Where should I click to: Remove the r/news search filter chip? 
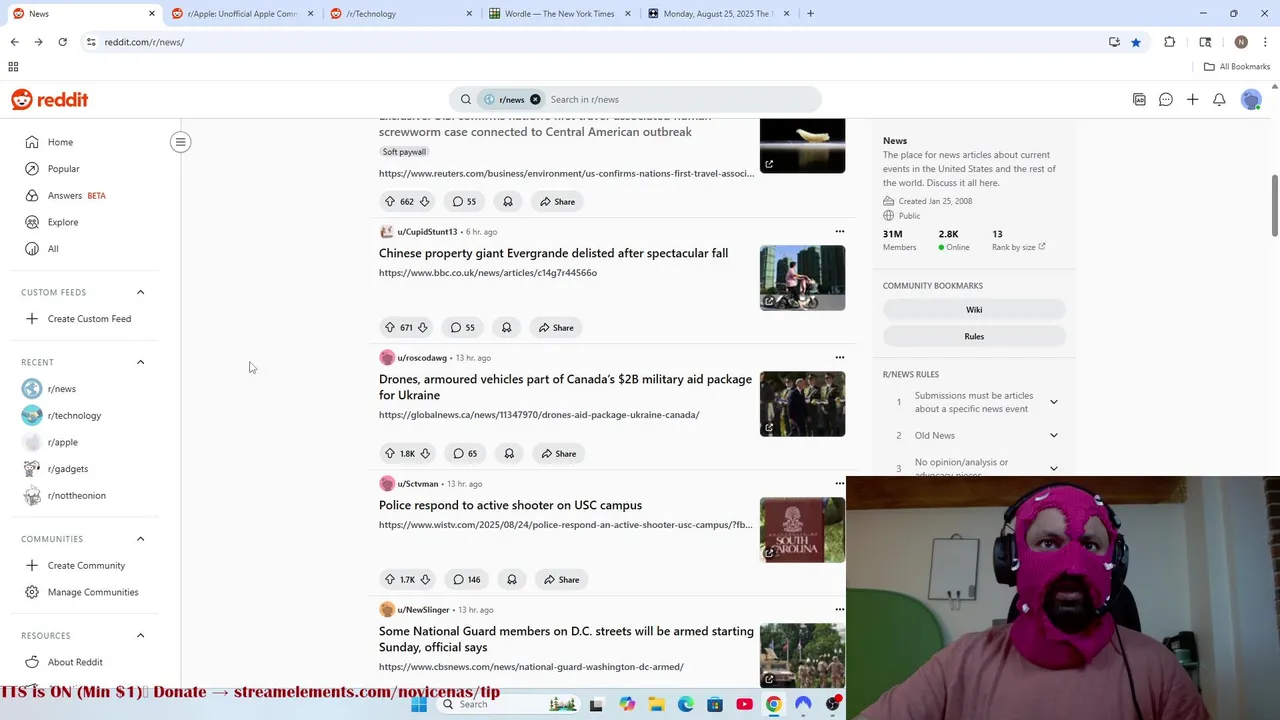coord(535,99)
